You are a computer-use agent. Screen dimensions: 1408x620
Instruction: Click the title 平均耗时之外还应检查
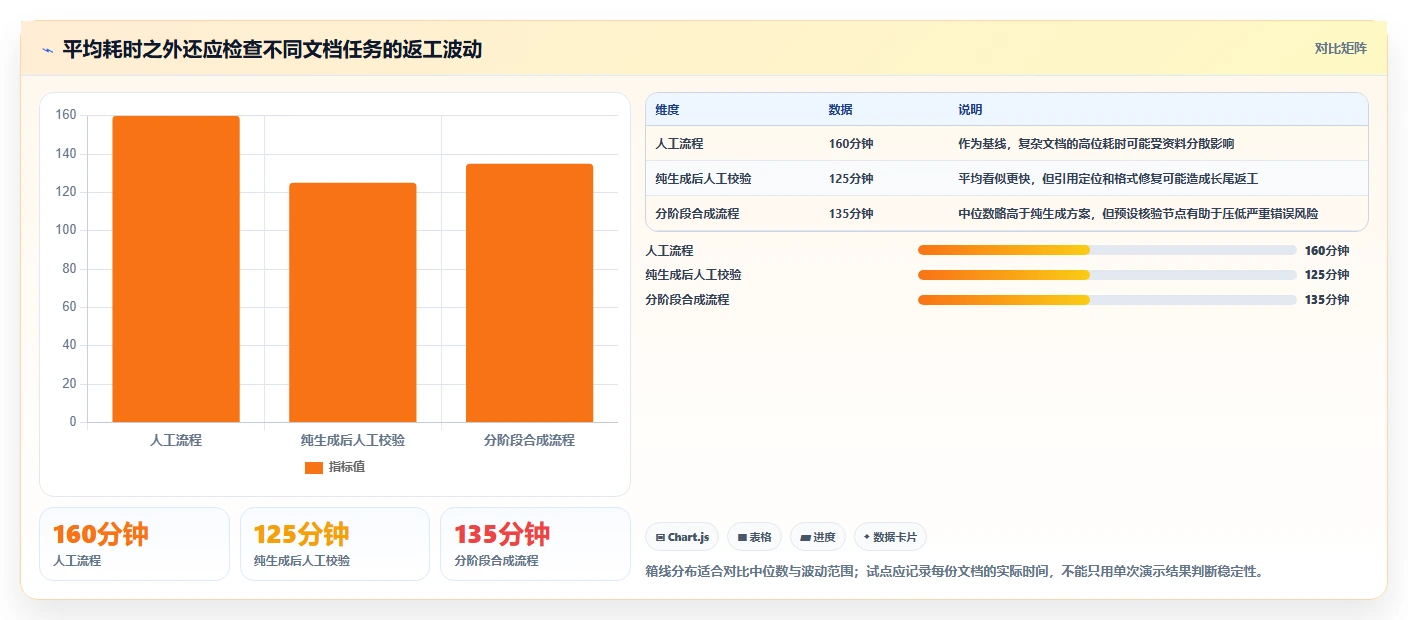[272, 49]
